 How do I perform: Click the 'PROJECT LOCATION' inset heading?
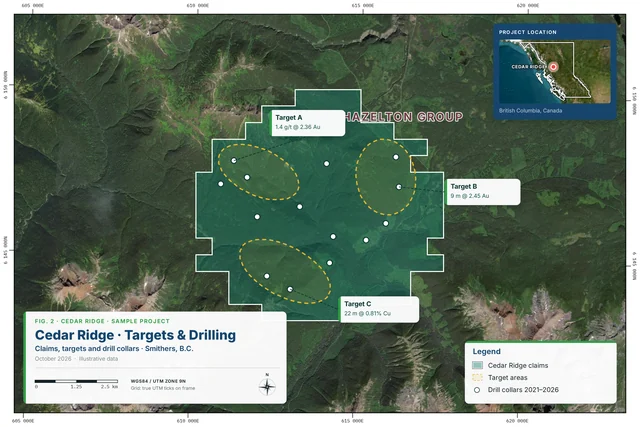(x=527, y=32)
